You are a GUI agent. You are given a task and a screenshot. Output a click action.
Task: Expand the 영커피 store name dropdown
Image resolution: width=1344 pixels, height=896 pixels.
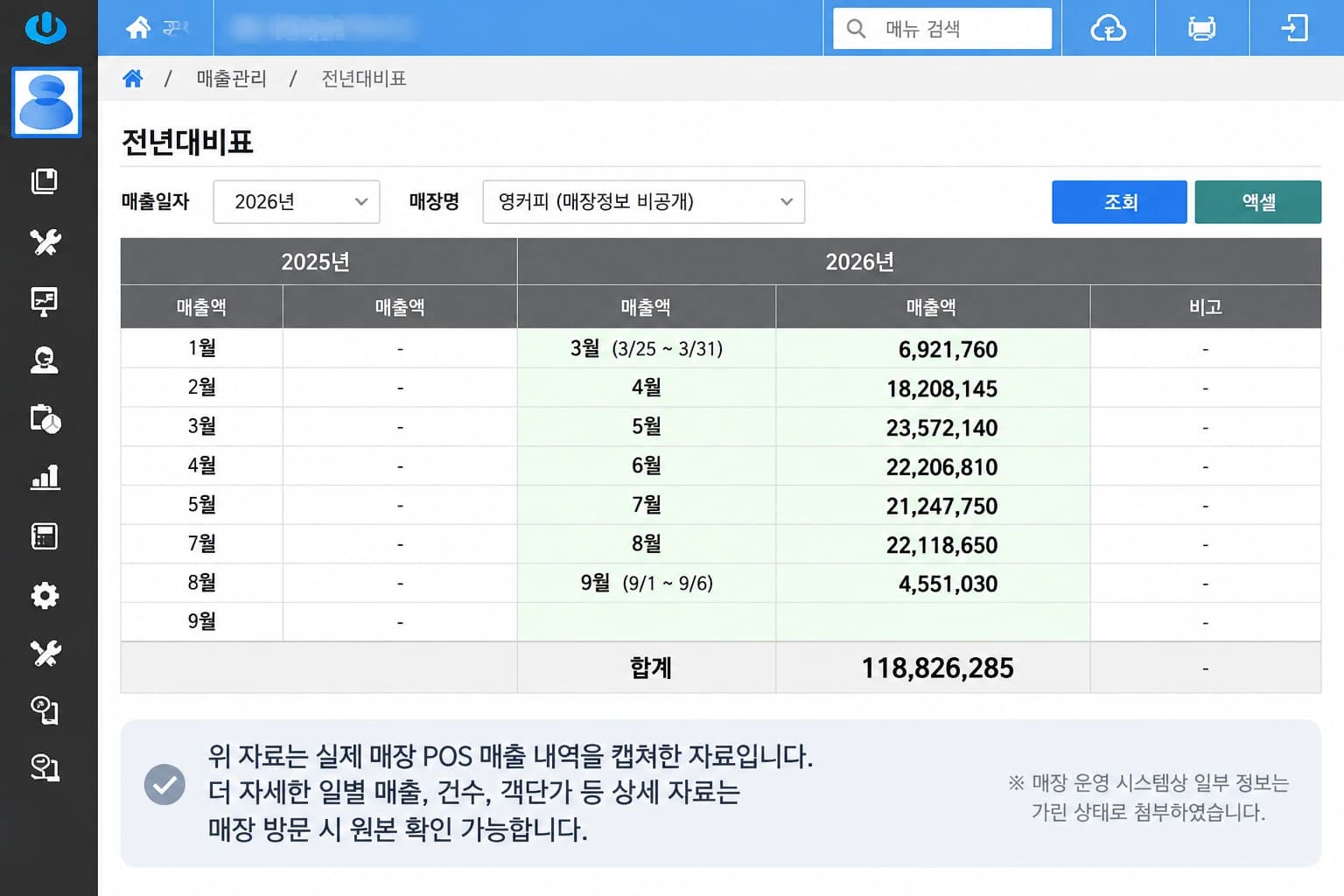644,202
